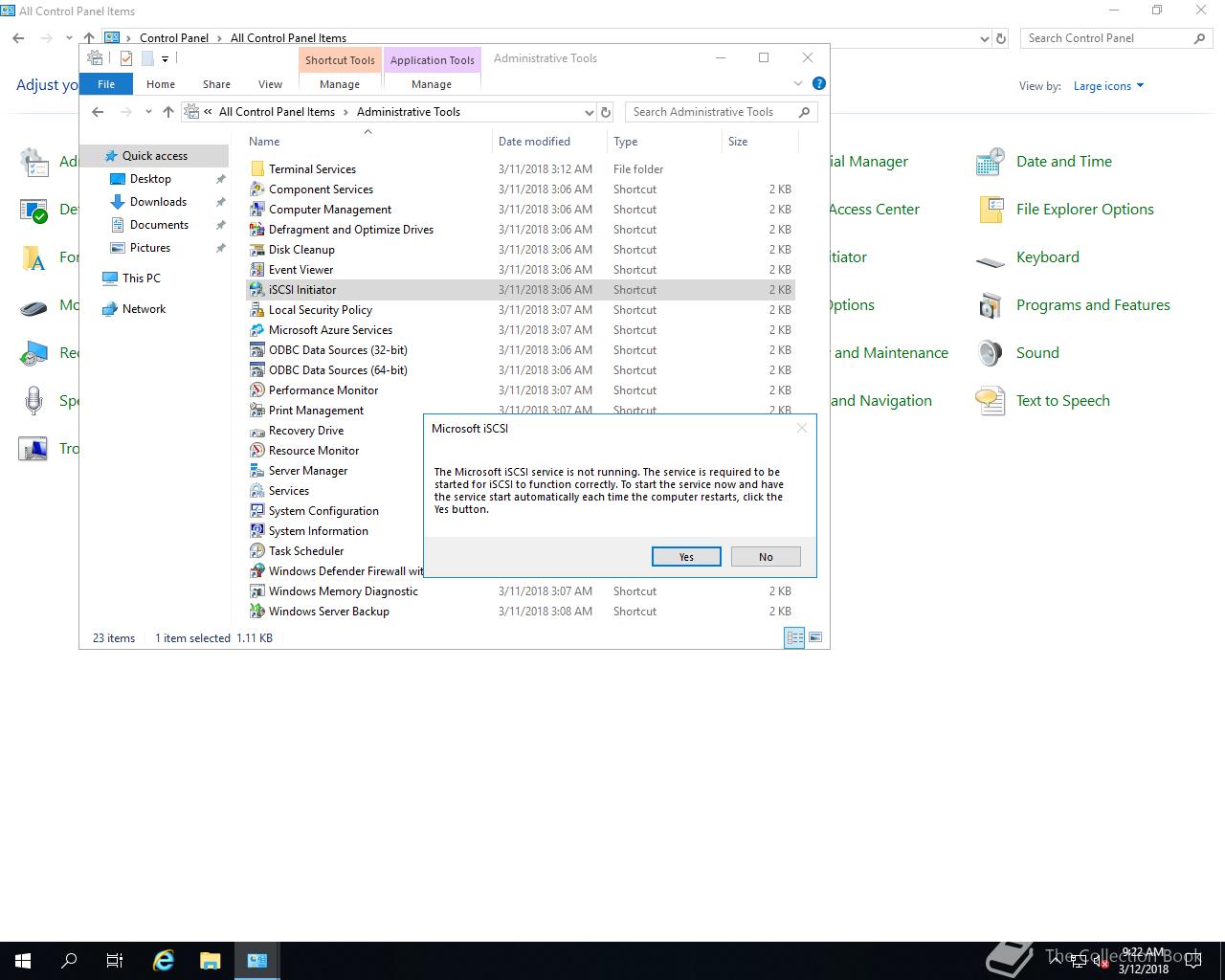Open Downloads in navigation pane
Screen dimensions: 1225x980
[158, 202]
